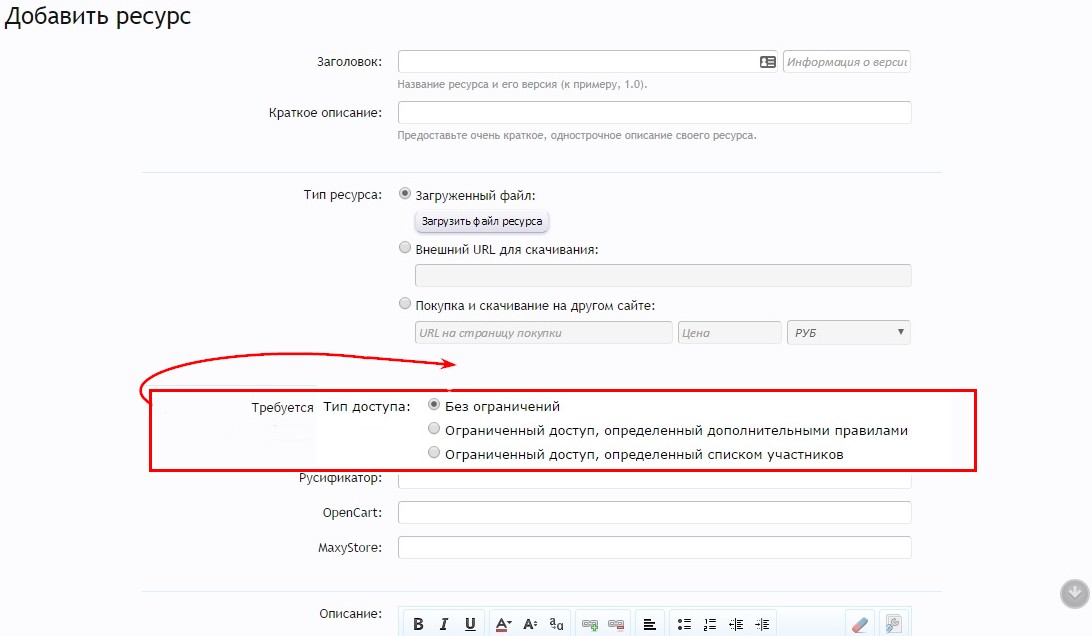This screenshot has width=1092, height=636.
Task: Apply bold formatting in description editor
Action: 419,624
